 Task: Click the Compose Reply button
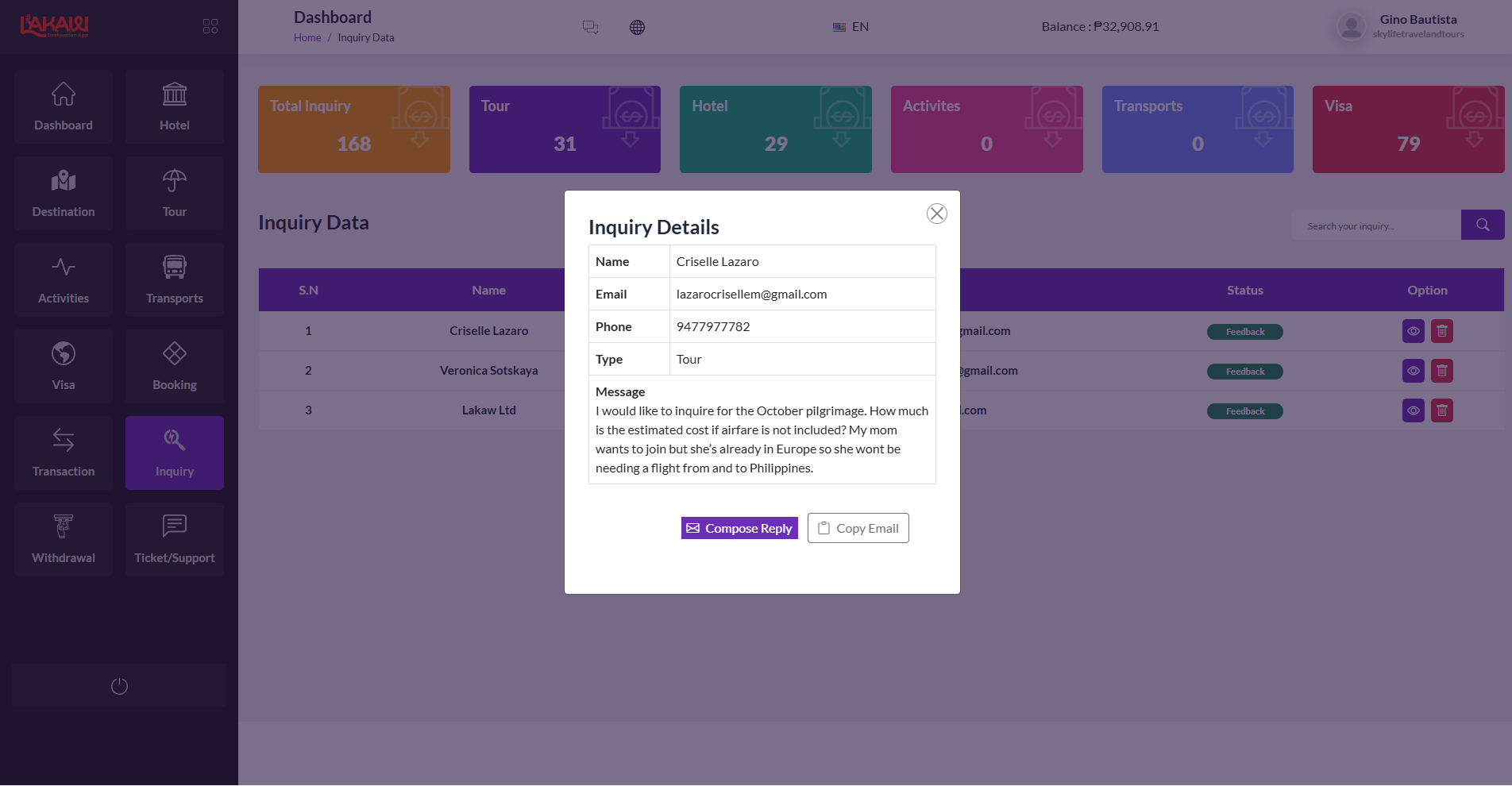click(739, 528)
